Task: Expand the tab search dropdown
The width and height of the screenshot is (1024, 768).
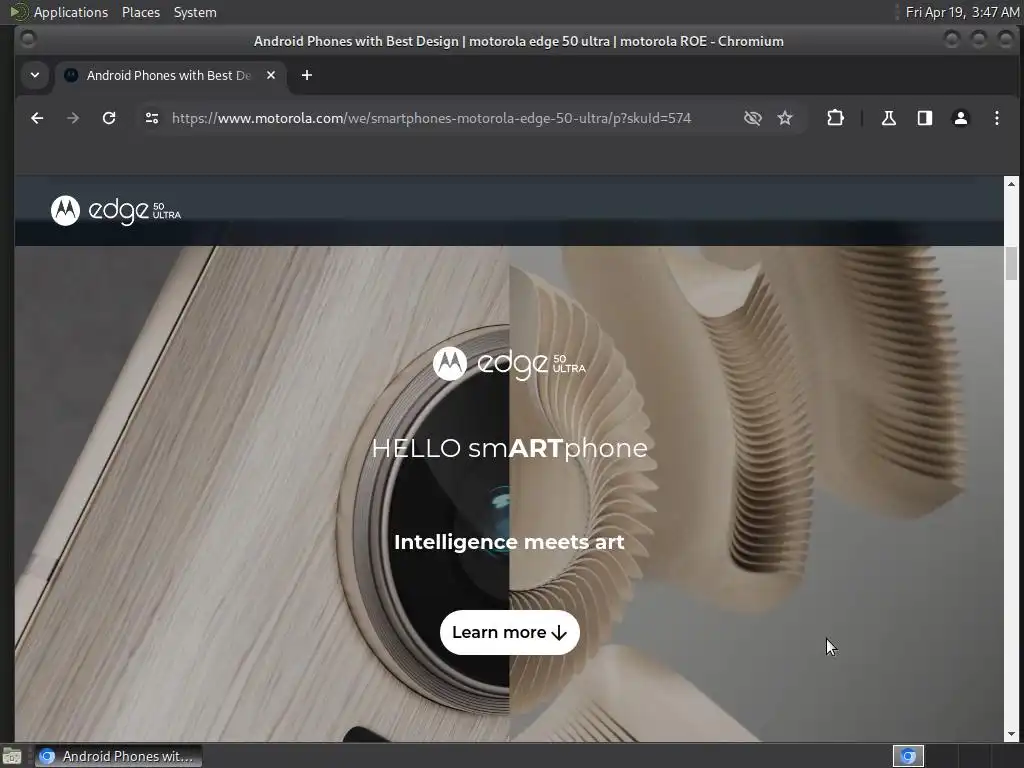Action: (35, 75)
